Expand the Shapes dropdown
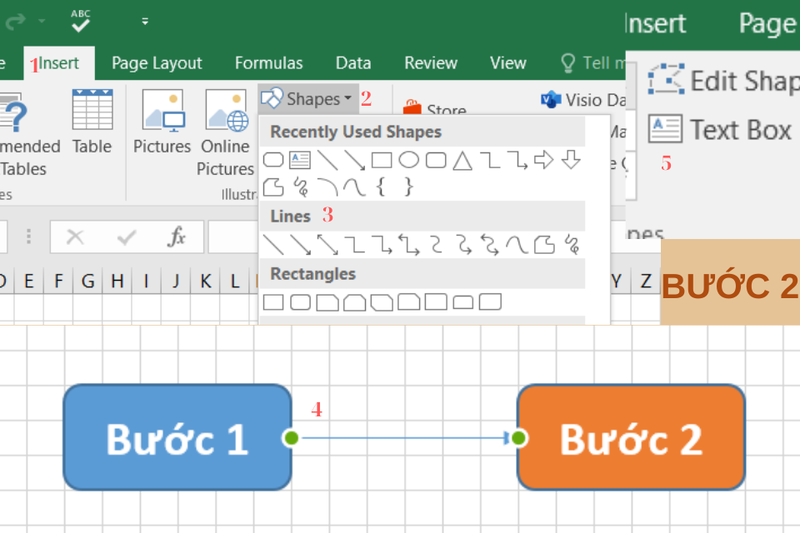800x533 pixels. point(308,98)
